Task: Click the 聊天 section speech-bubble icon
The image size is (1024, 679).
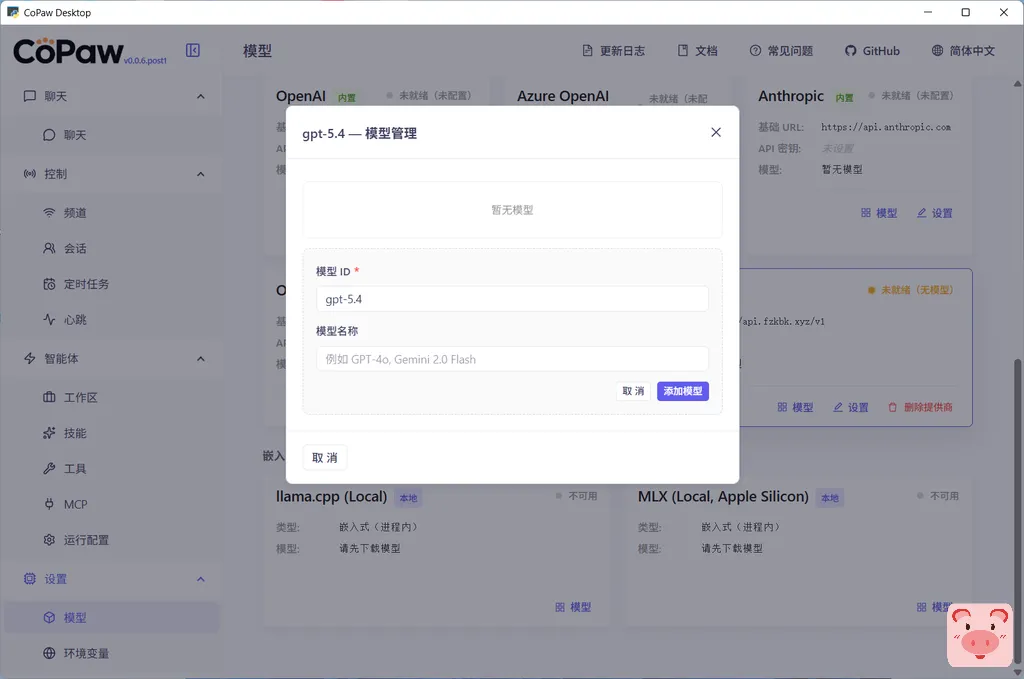Action: [x=29, y=96]
